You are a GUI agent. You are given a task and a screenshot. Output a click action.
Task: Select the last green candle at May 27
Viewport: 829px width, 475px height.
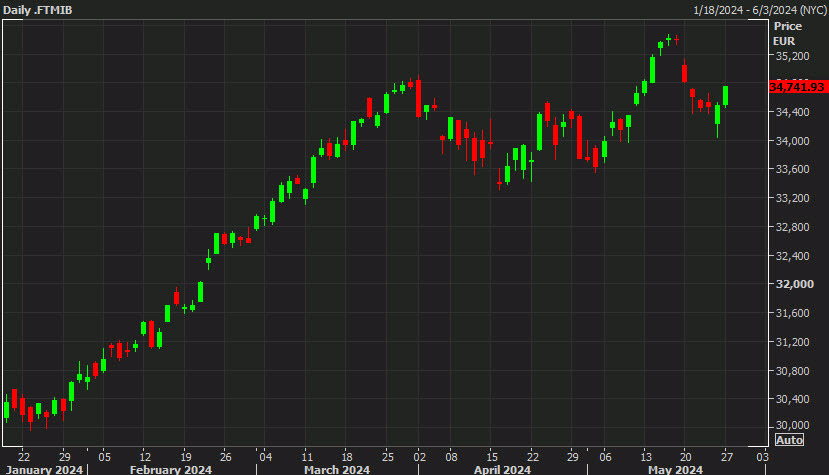726,95
